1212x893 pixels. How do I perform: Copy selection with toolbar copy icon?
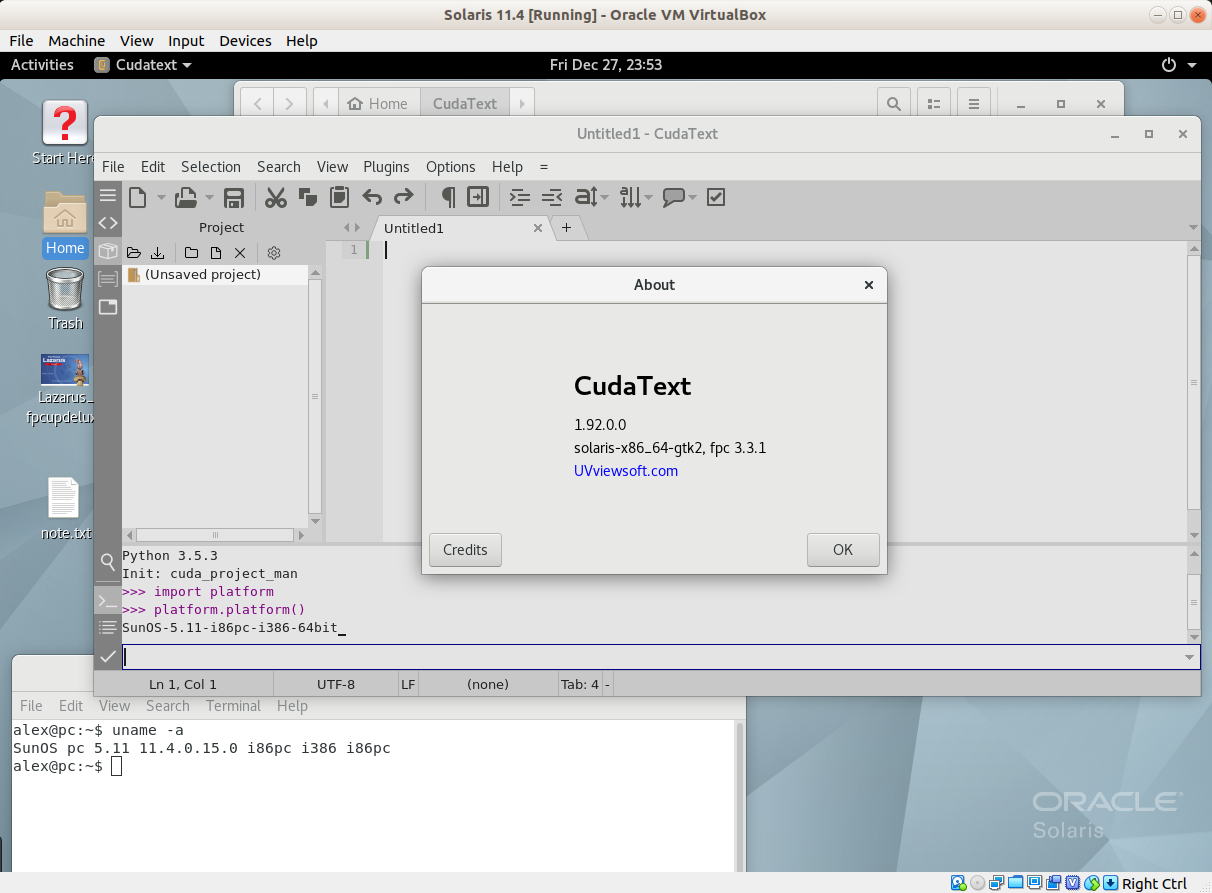(307, 197)
